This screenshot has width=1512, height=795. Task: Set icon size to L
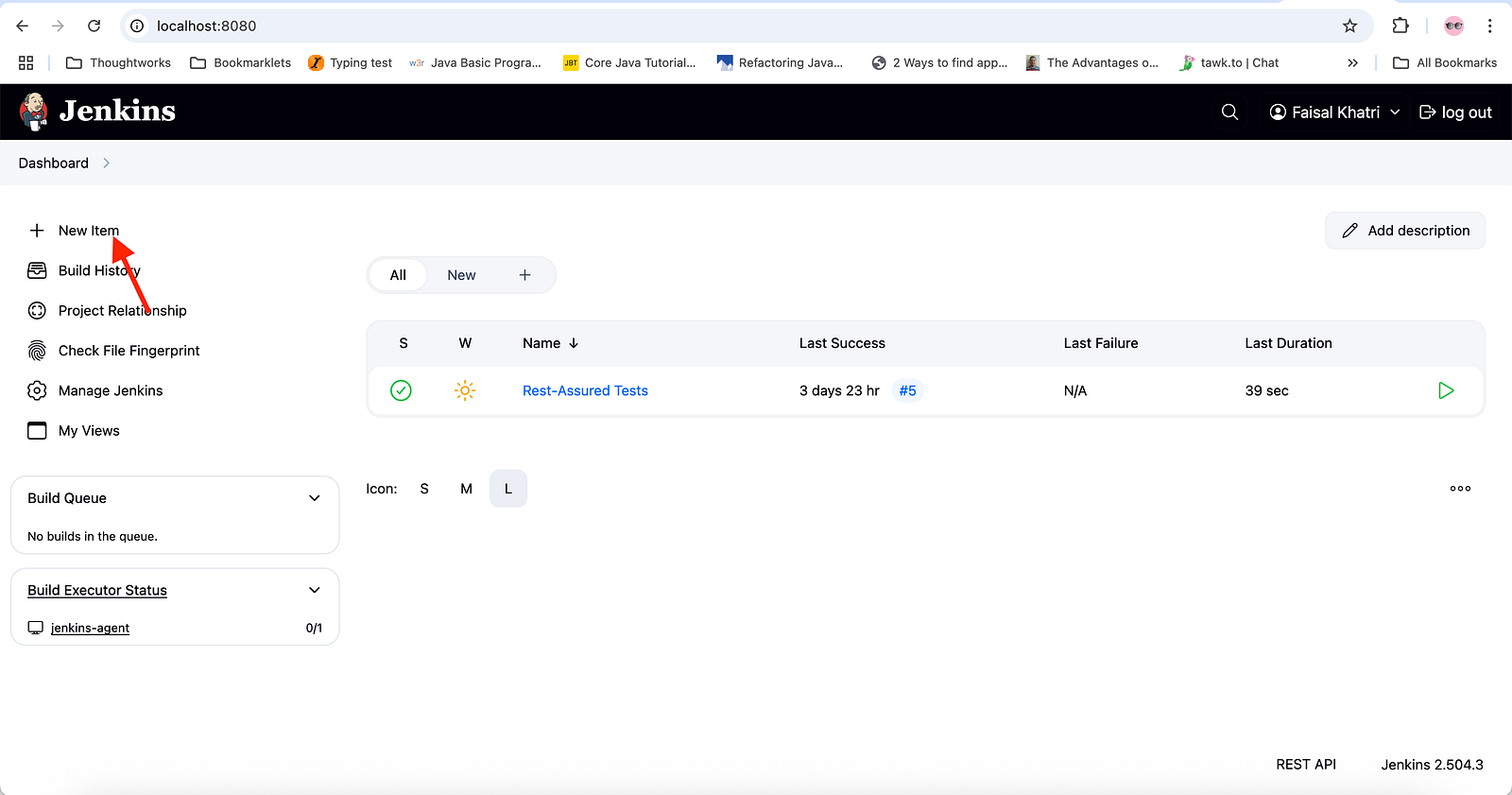point(508,489)
